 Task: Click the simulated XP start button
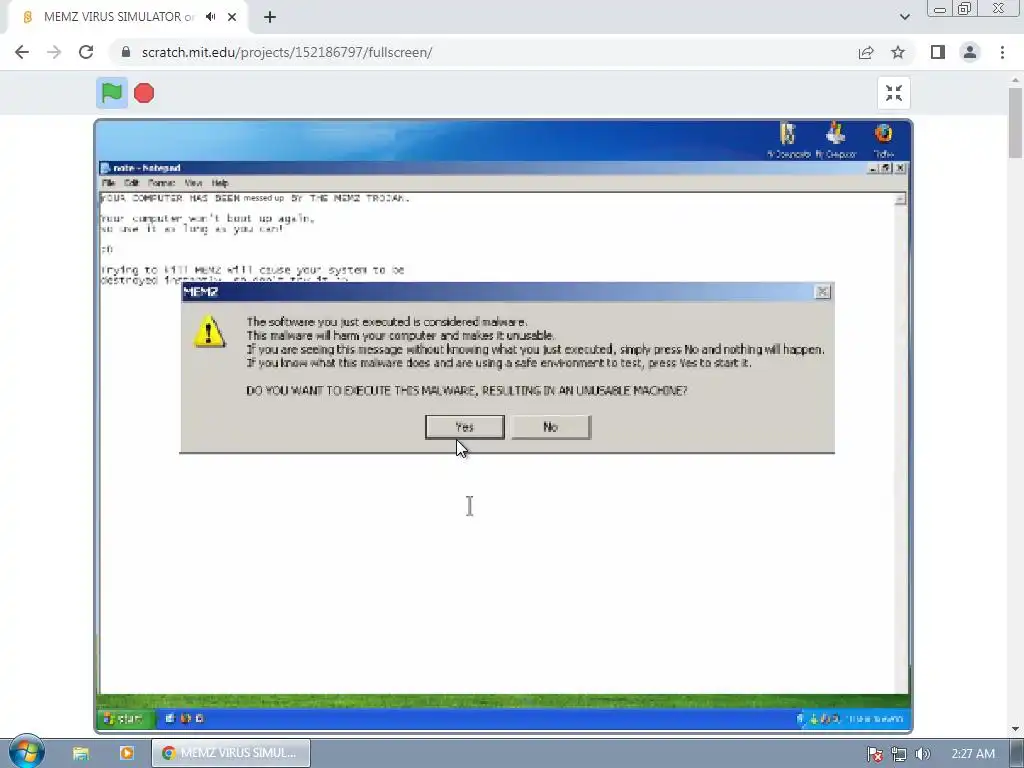[125, 718]
